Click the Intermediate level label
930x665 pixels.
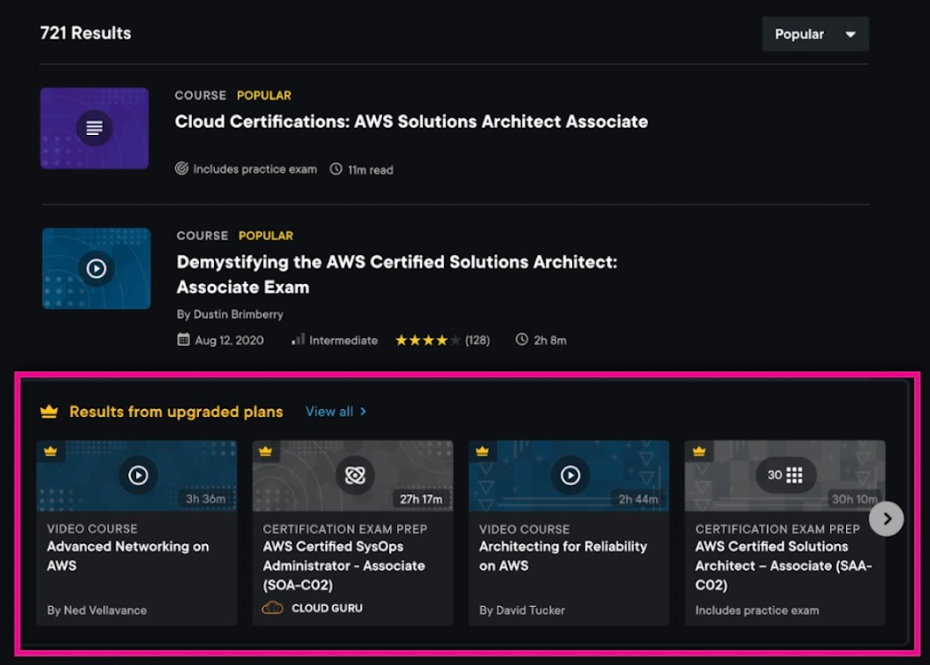[x=343, y=341]
